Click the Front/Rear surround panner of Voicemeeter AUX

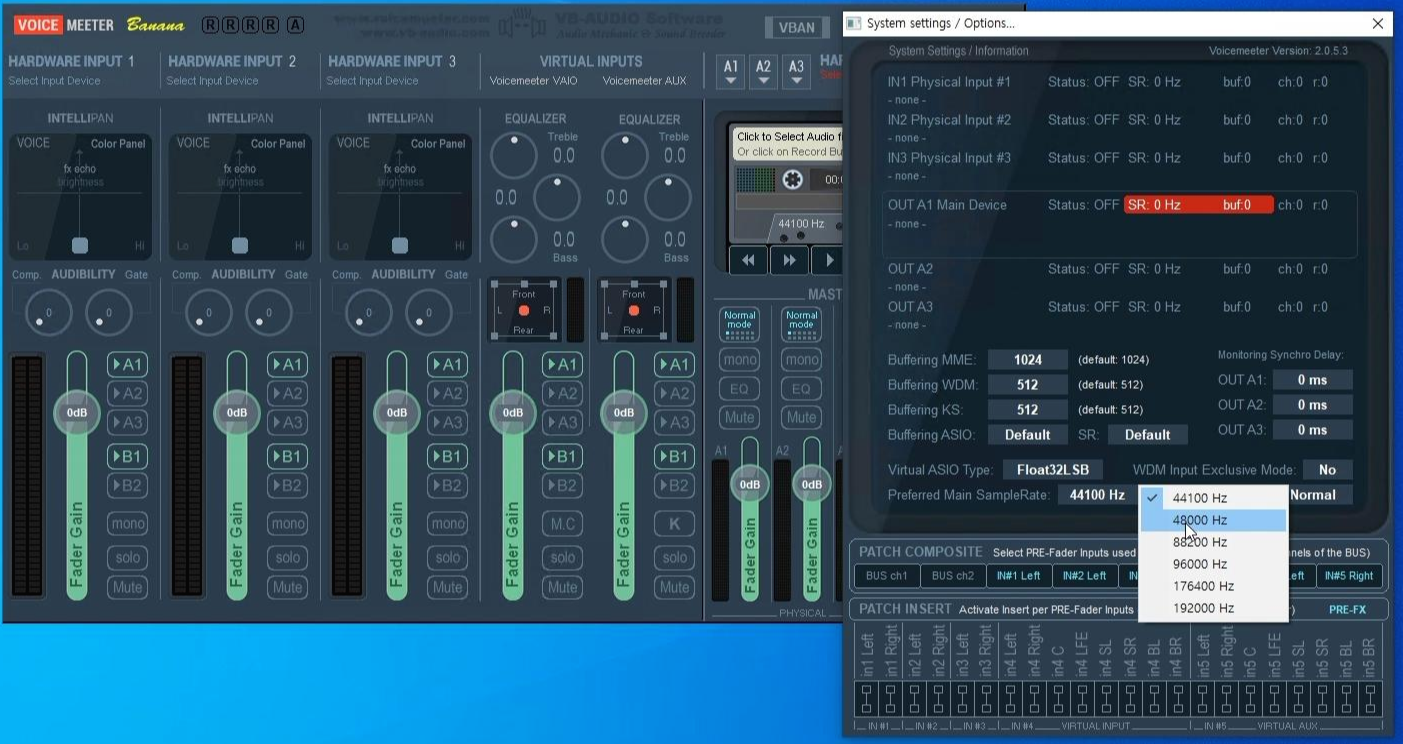point(634,310)
